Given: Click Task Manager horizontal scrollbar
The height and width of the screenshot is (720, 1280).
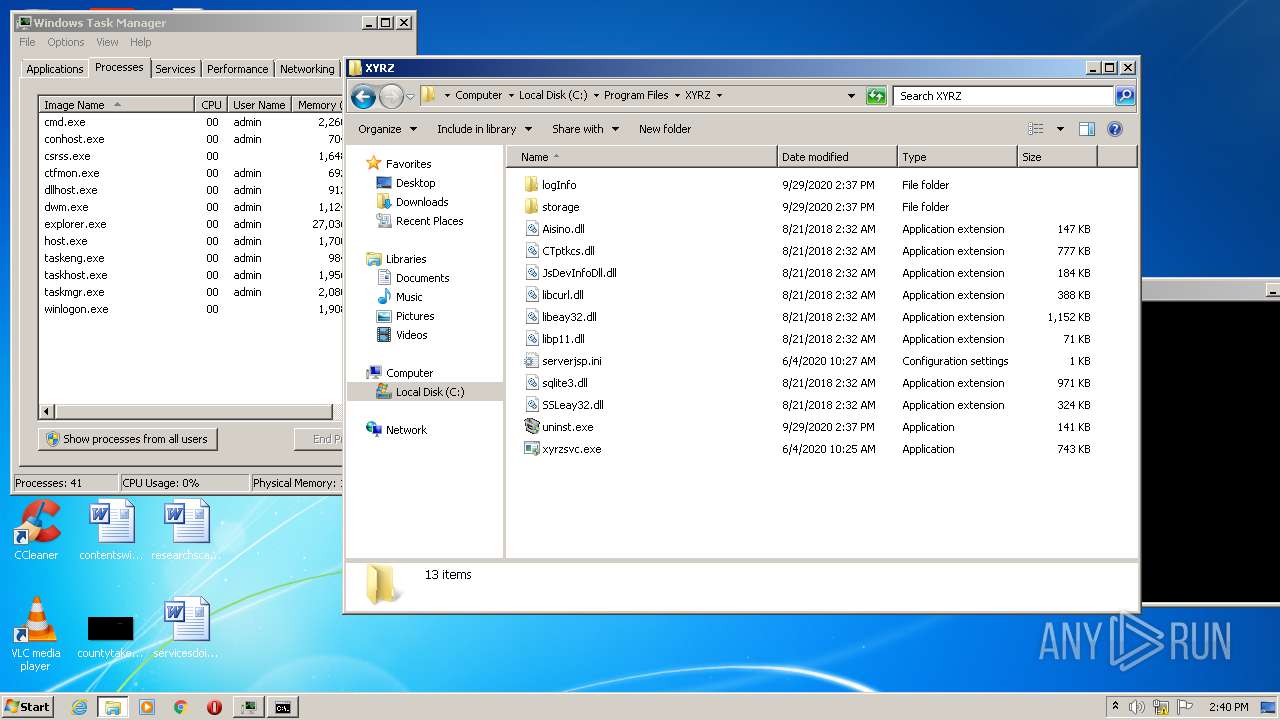Looking at the screenshot, I should point(194,411).
